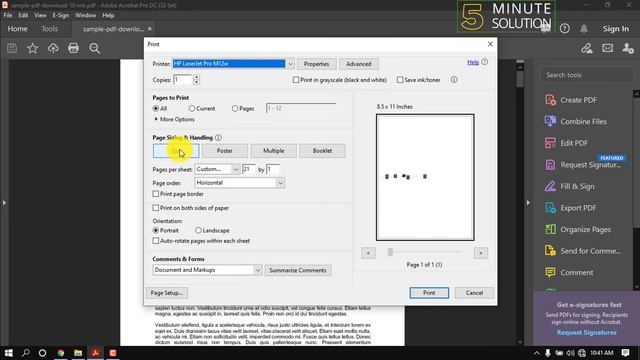Screen dimensions: 640x360
Task: Switch to the Home tab
Action: click(x=18, y=29)
